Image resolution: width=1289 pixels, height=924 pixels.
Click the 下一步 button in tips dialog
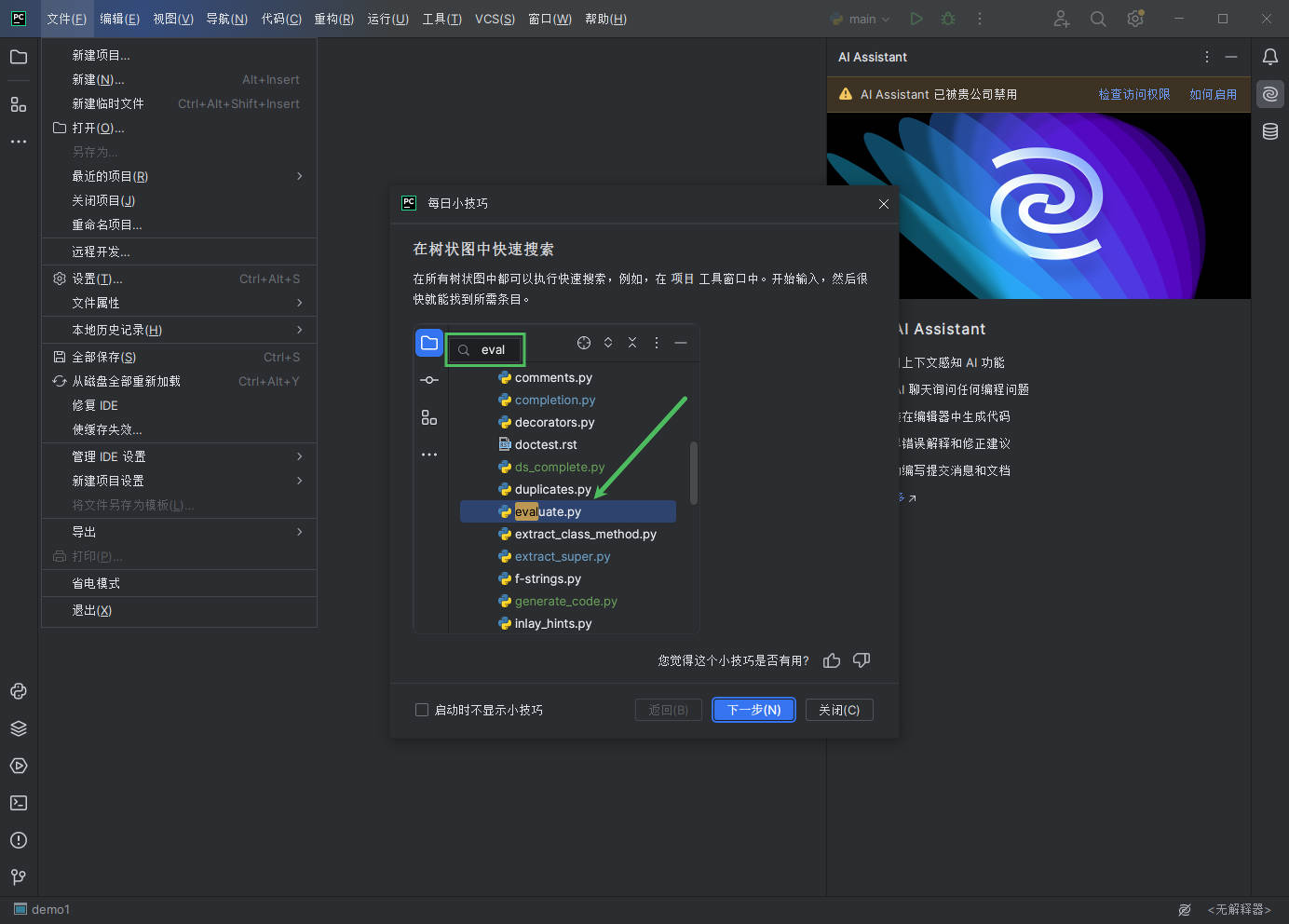753,710
